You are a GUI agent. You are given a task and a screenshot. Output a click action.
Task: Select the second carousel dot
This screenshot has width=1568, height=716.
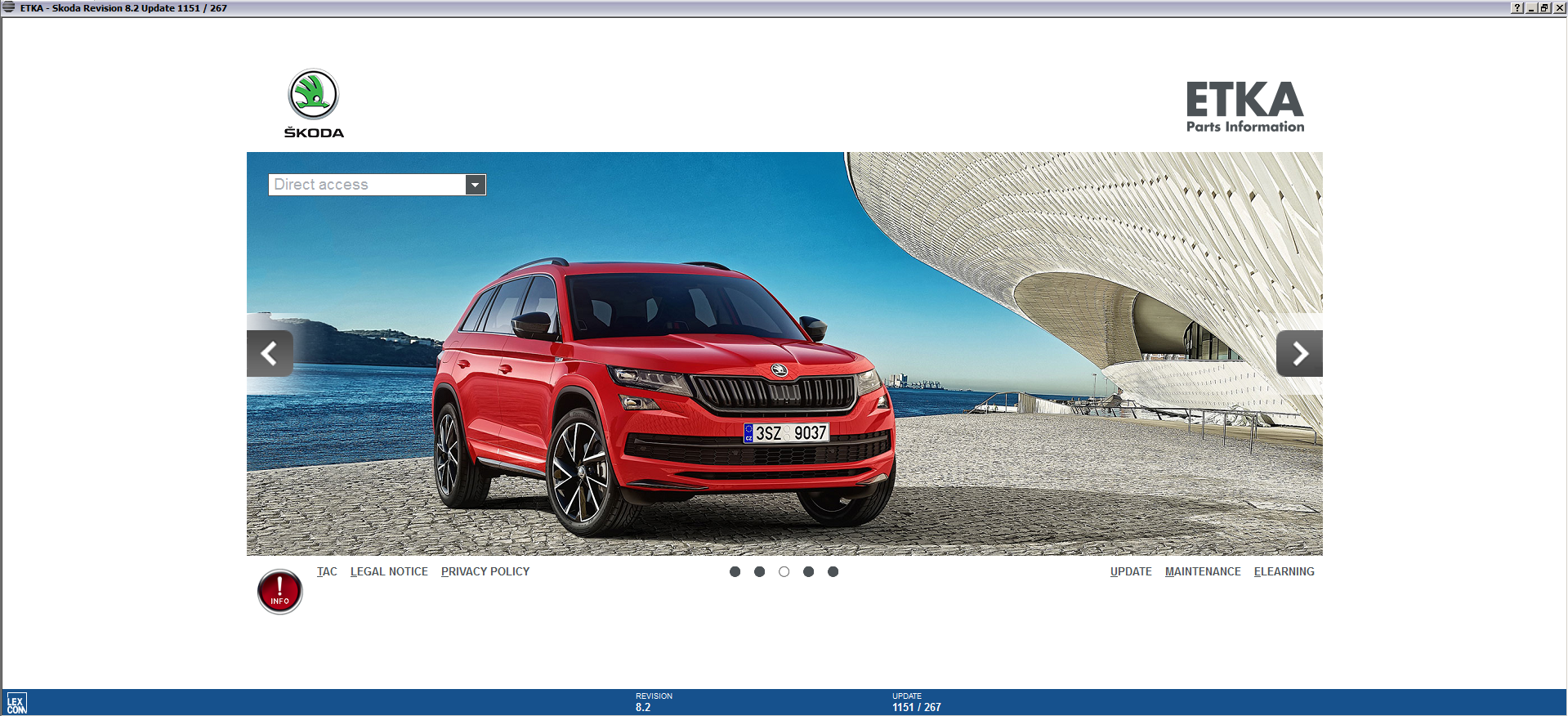(760, 572)
